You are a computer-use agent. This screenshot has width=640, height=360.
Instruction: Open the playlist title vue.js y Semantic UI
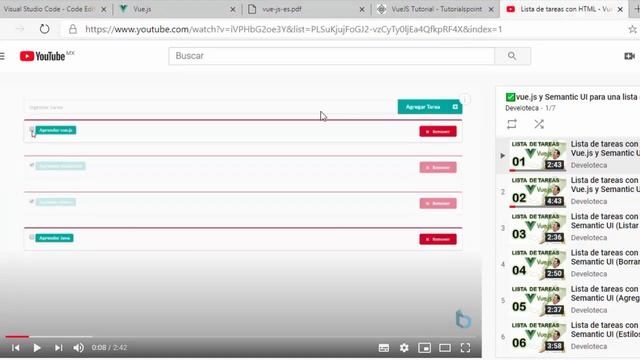[x=573, y=97]
